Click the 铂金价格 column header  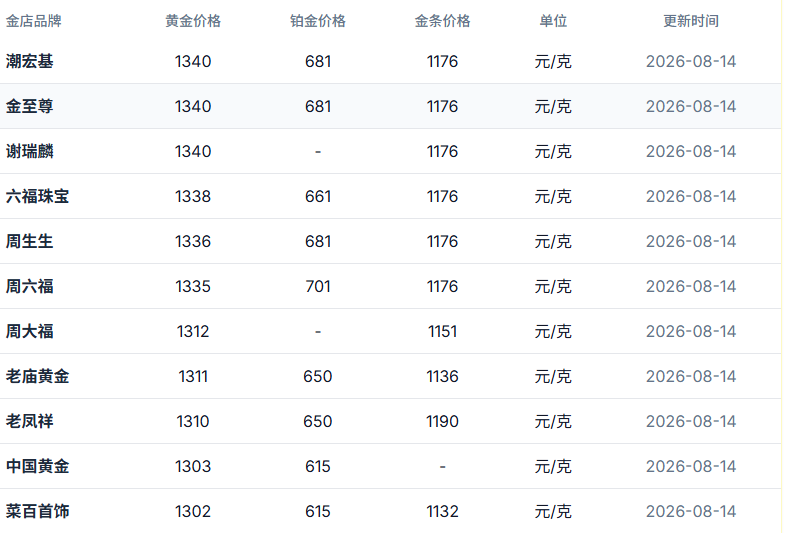317,21
